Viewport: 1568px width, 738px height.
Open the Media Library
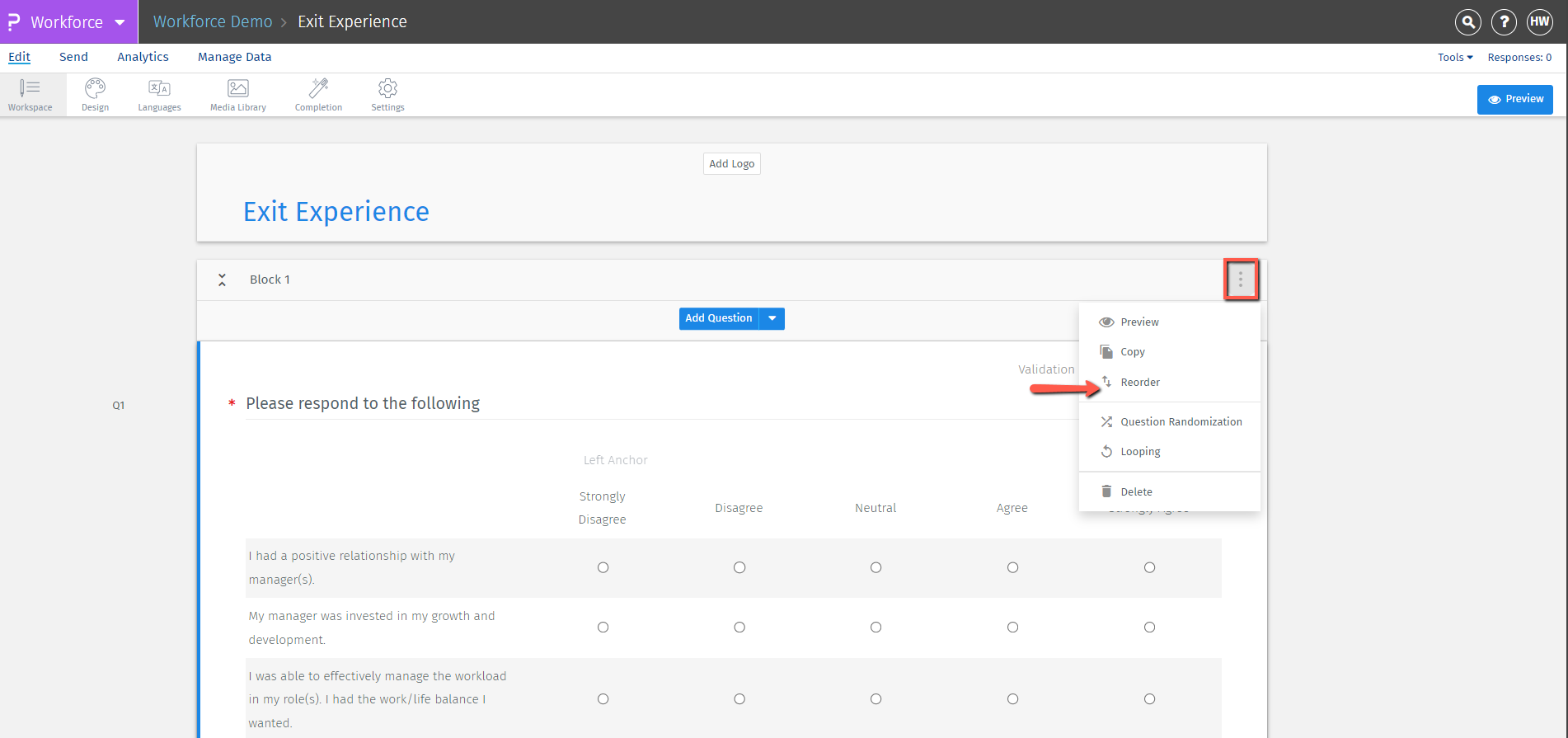click(237, 95)
